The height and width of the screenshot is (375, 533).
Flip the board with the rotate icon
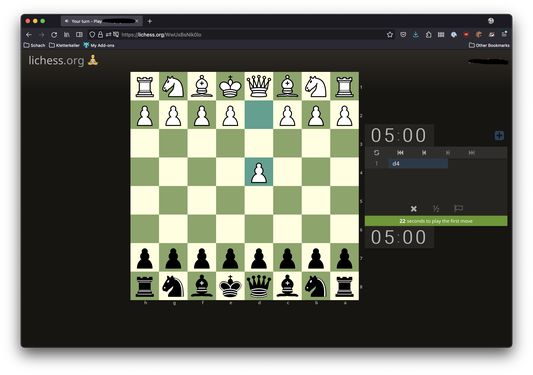376,153
